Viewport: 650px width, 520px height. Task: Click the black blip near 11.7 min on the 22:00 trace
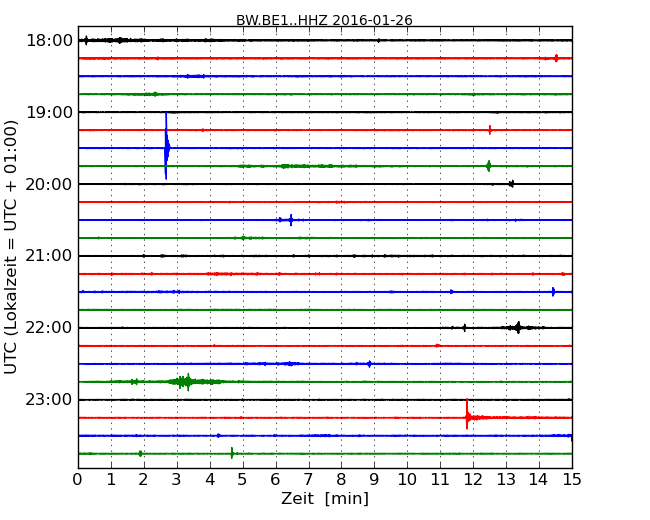point(464,328)
